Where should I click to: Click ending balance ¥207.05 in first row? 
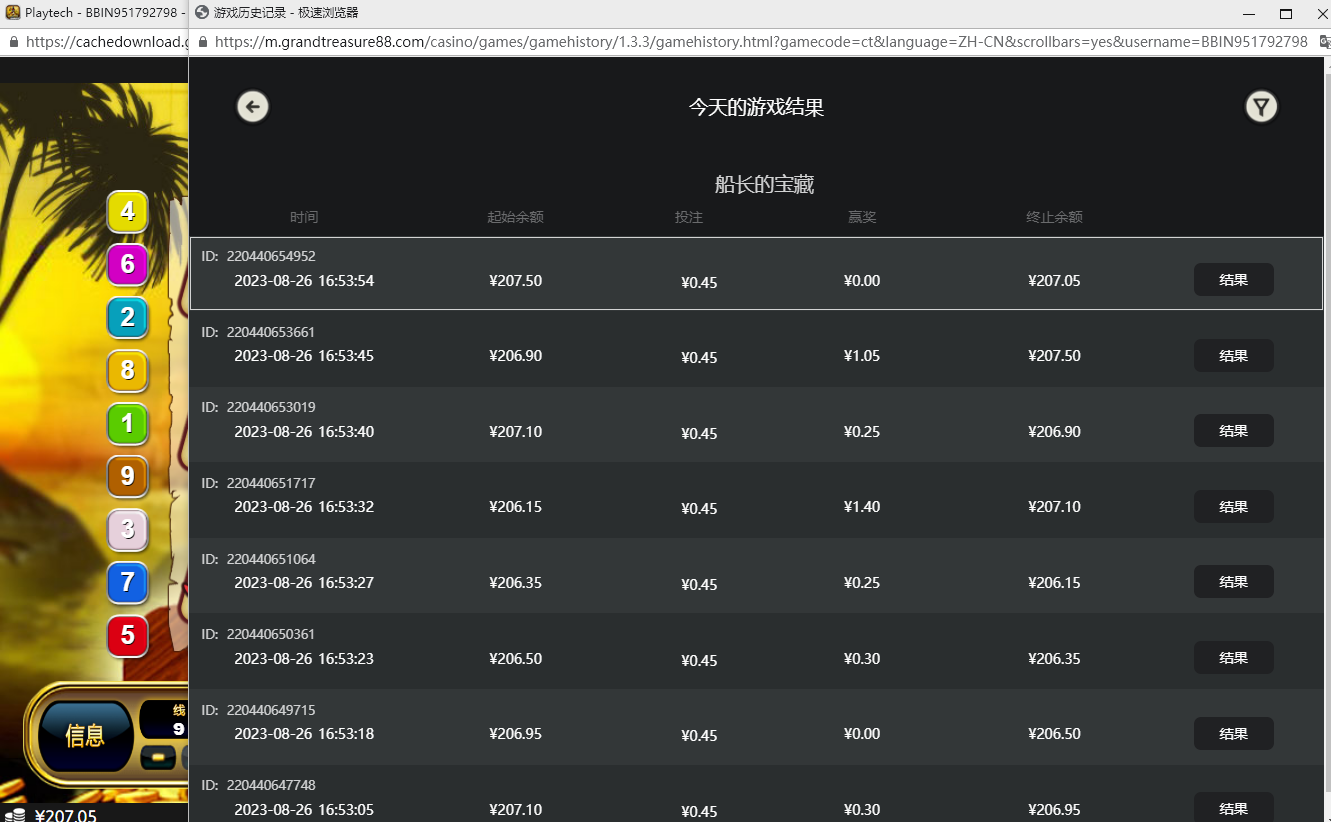pos(1054,281)
